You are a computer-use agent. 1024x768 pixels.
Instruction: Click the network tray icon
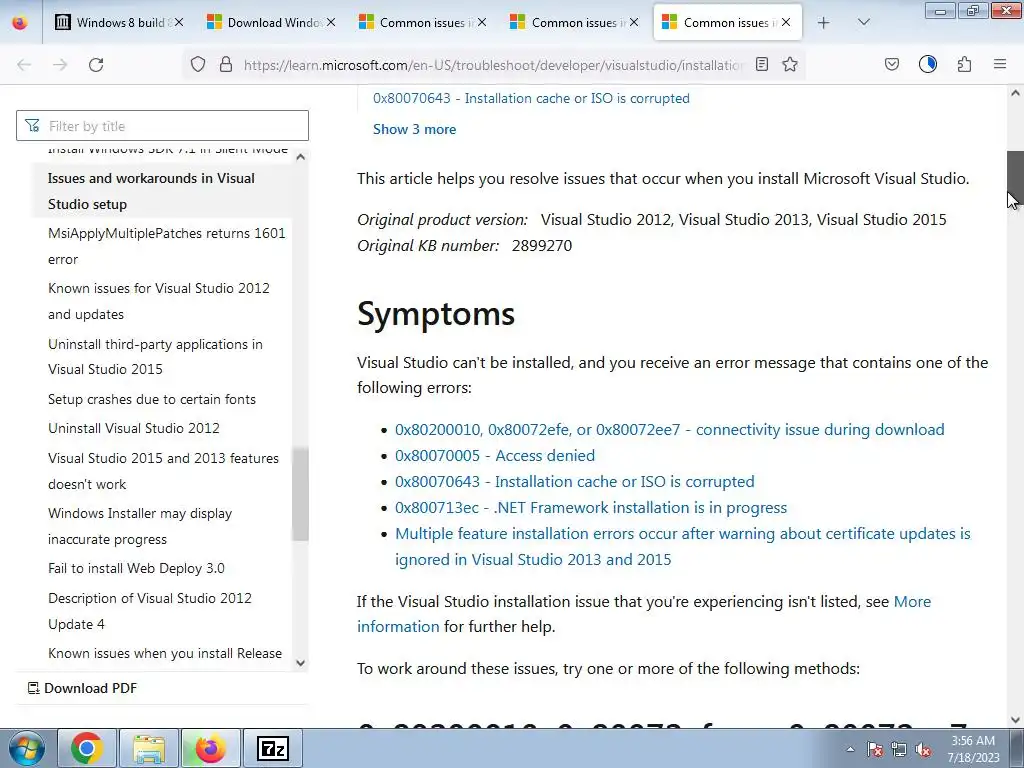click(x=899, y=749)
